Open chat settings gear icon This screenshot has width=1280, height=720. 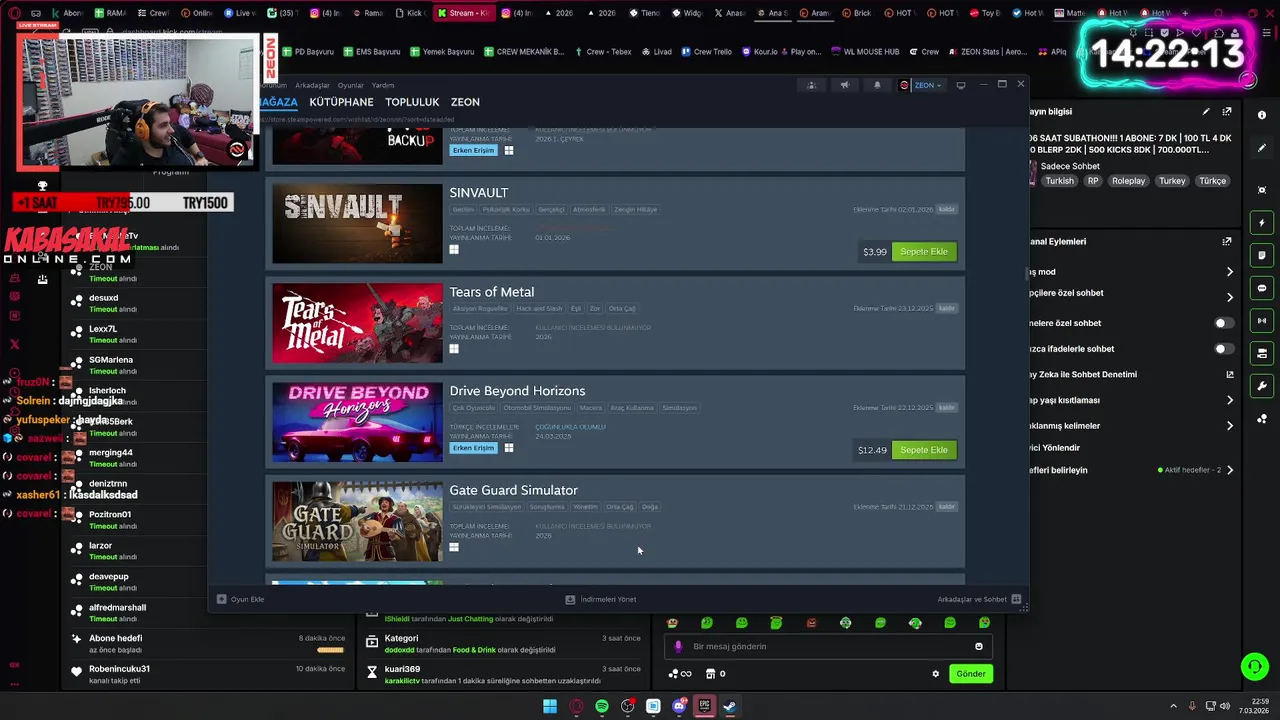click(x=935, y=674)
